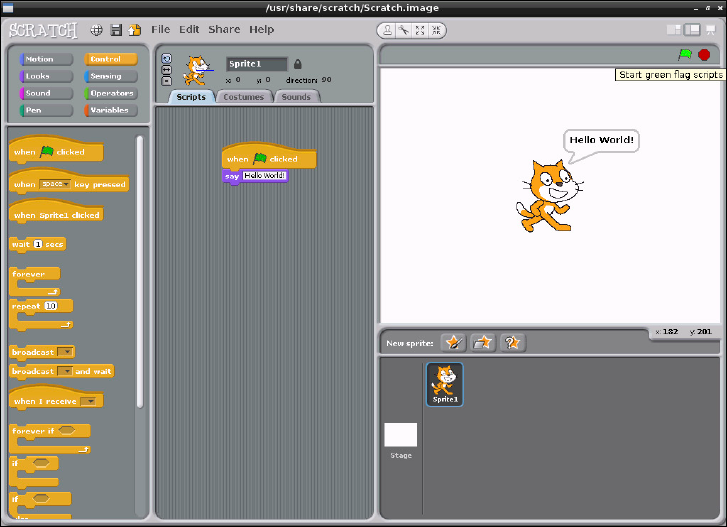Click the window menu icon in title bar
This screenshot has width=727, height=527.
click(x=7, y=8)
